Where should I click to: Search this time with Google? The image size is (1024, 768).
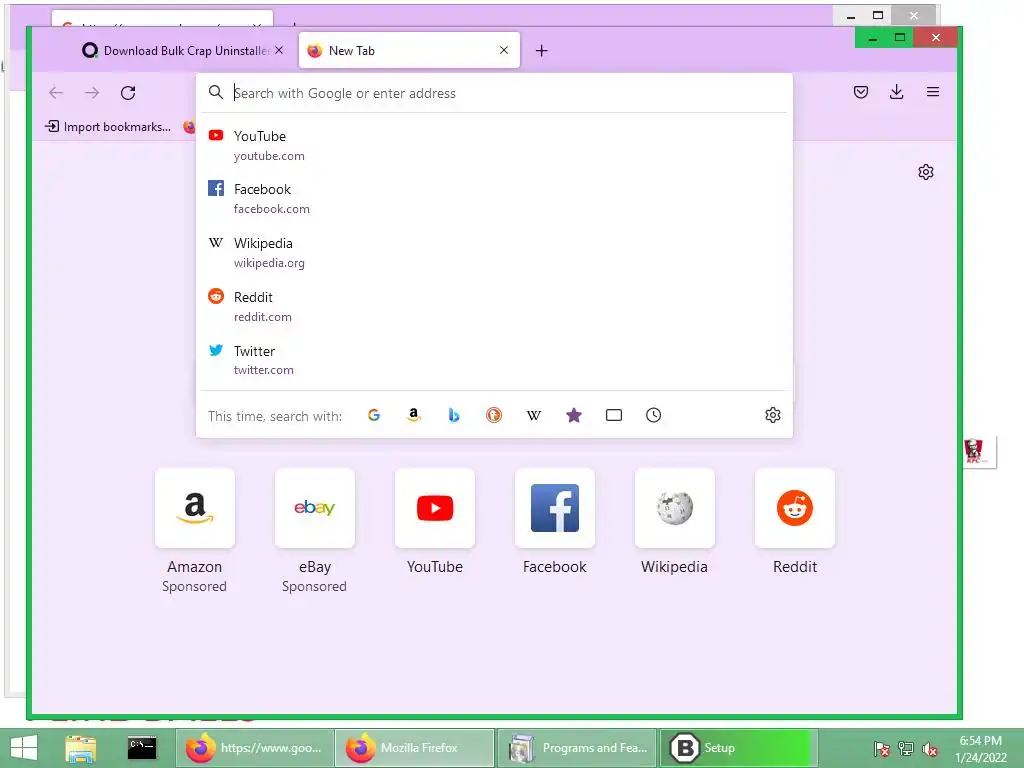point(374,415)
